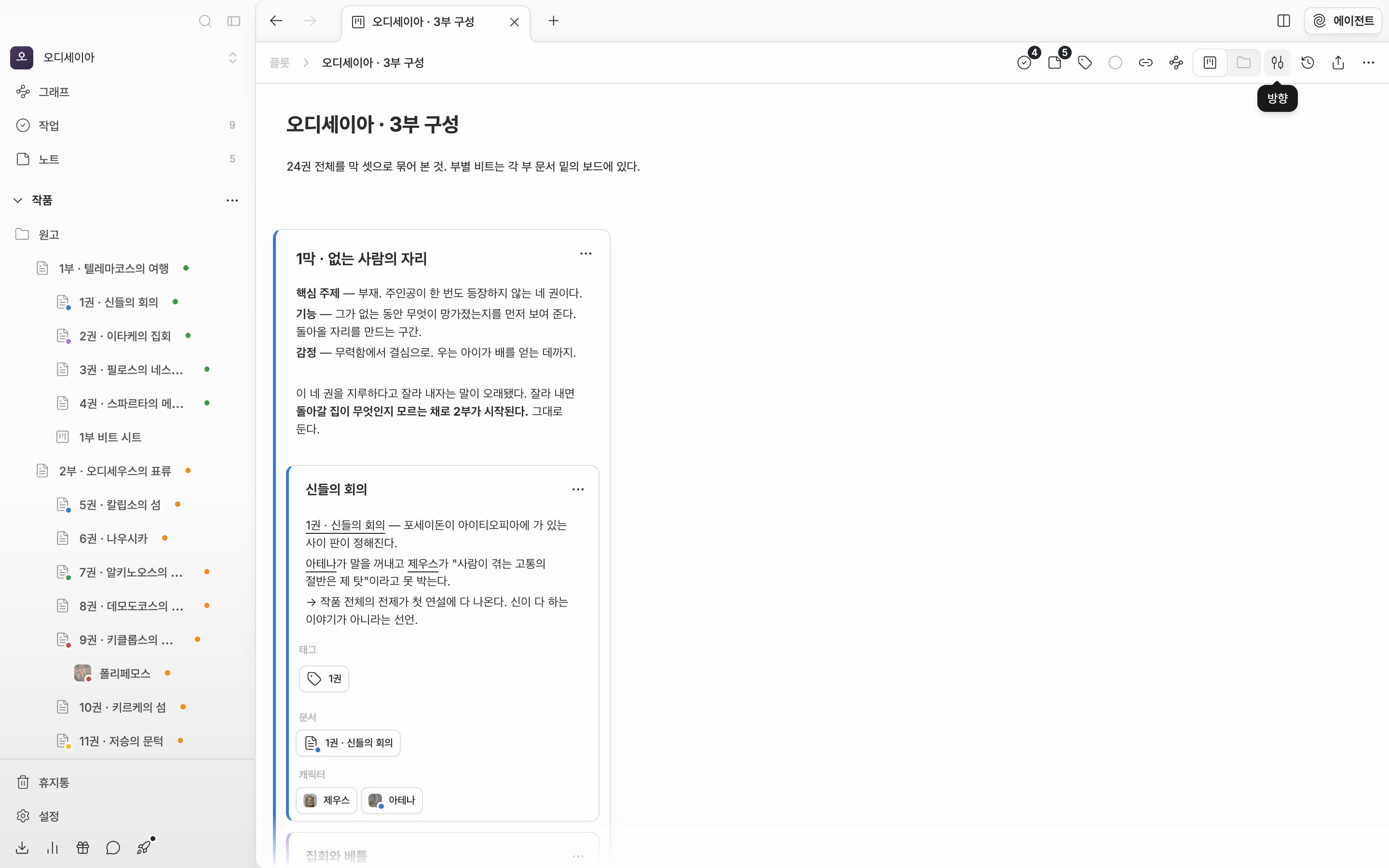Click the 방향 sliders icon
The width and height of the screenshot is (1389, 868).
click(x=1277, y=63)
